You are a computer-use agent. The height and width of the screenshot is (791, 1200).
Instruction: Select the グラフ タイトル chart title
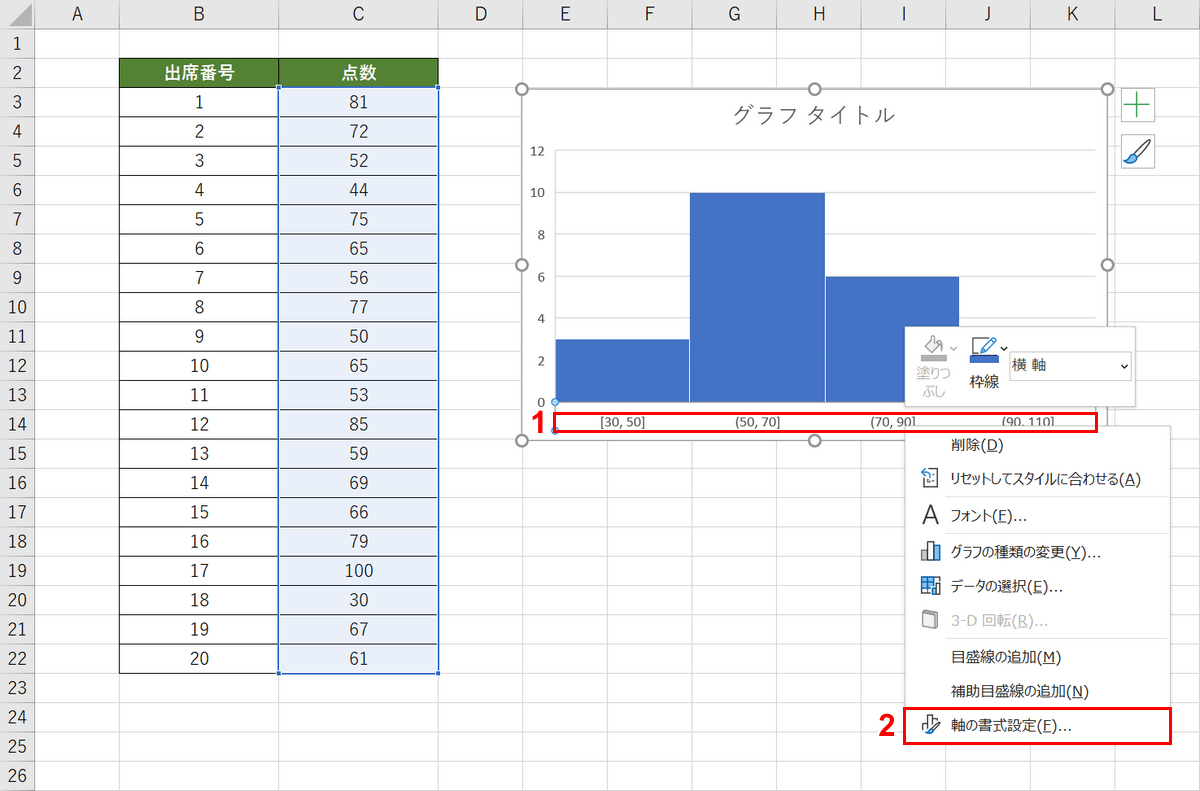coord(813,115)
